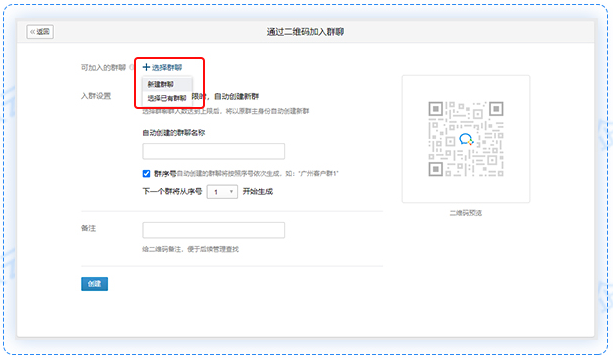613x360 pixels.
Task: Click the WeCom logo in QR center
Action: [466, 139]
